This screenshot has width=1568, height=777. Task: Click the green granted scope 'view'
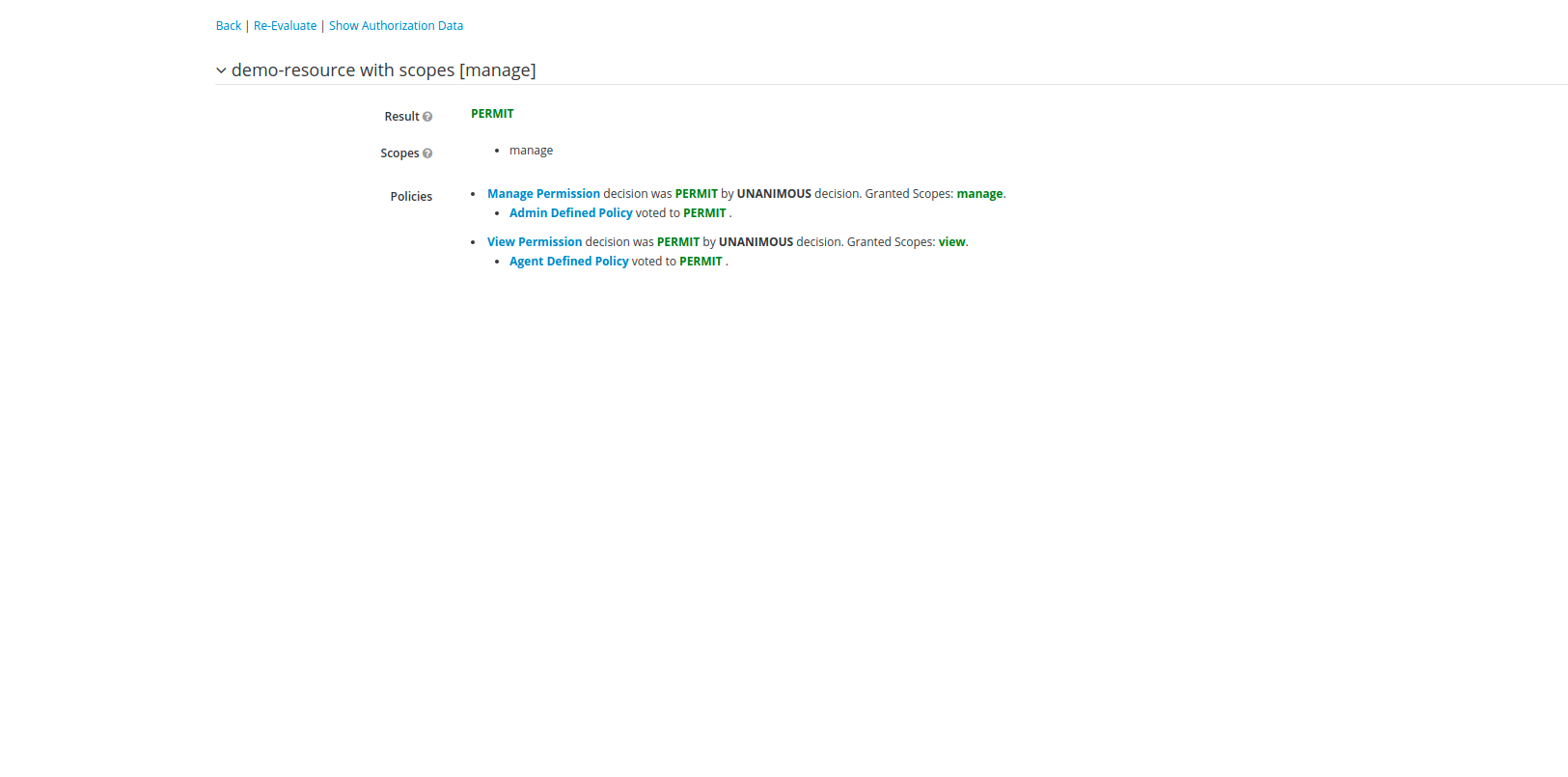point(951,242)
